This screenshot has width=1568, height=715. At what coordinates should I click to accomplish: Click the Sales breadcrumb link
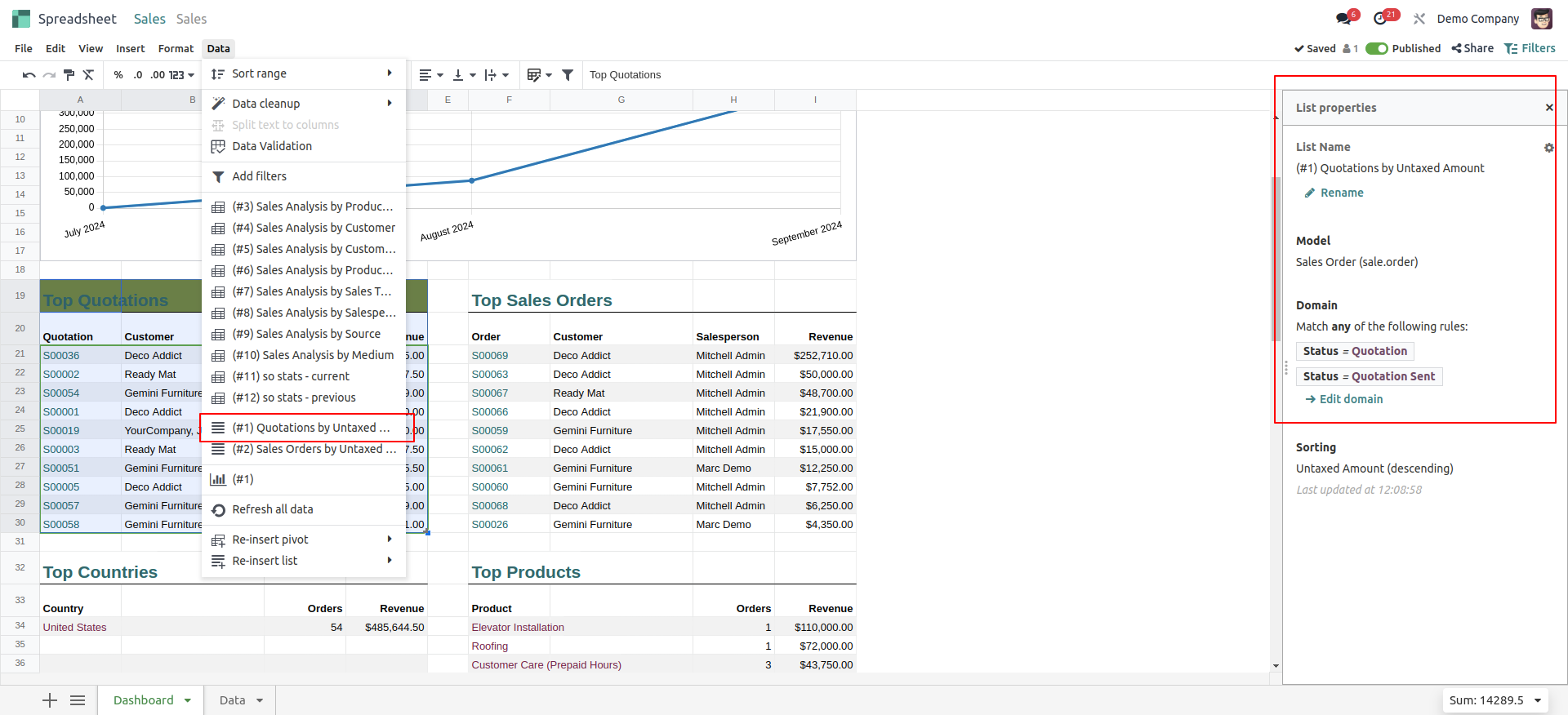tap(149, 19)
